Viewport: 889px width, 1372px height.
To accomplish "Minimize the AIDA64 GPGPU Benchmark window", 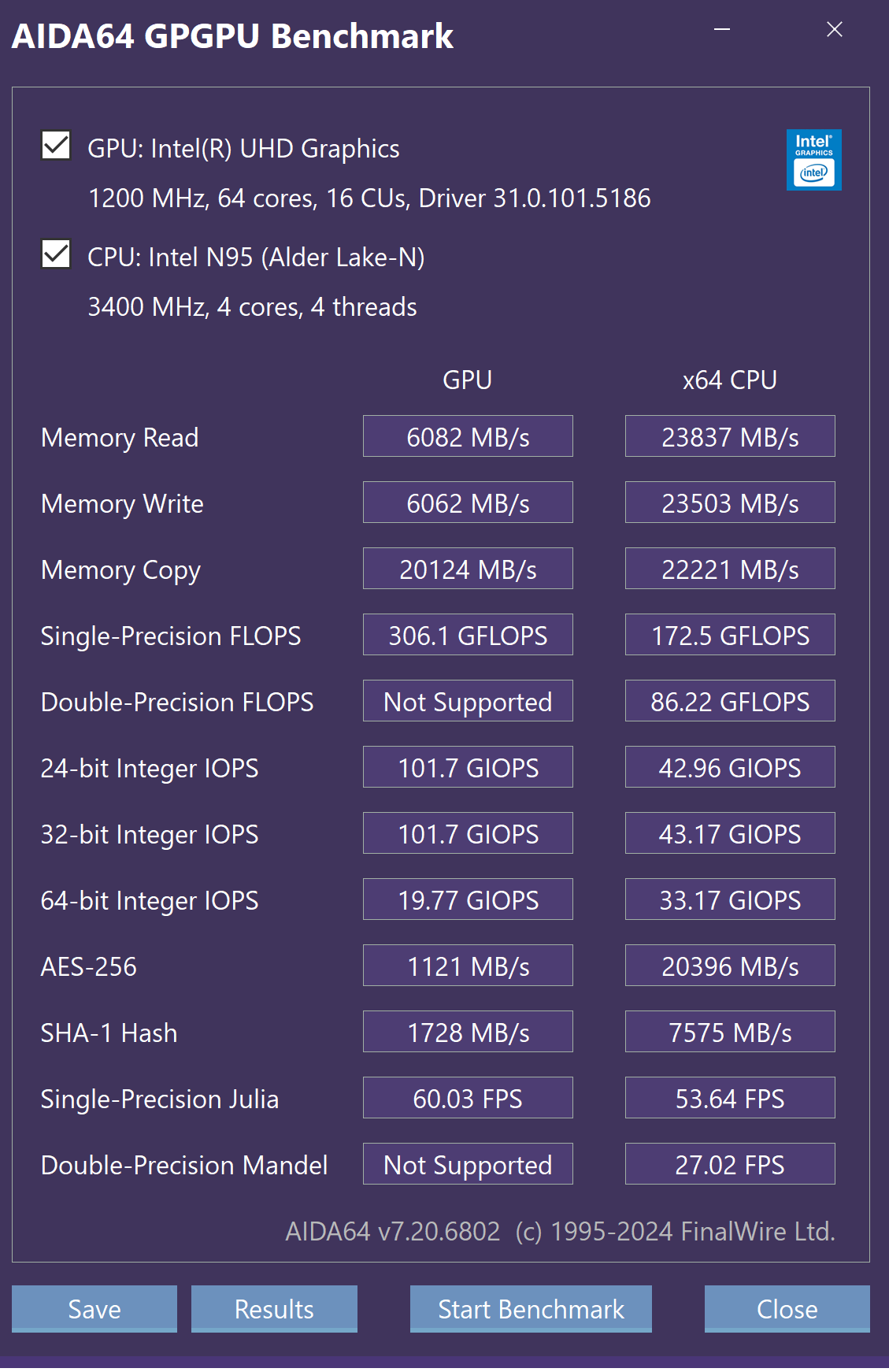I will pyautogui.click(x=722, y=30).
